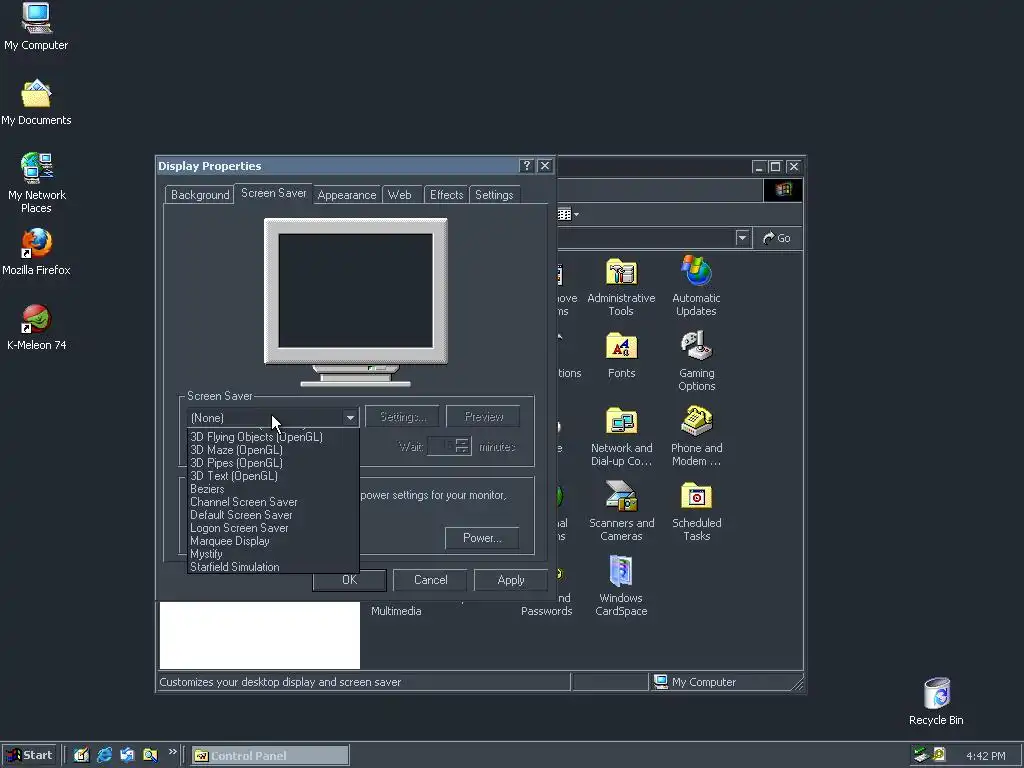Click the yellow document tray icon
1024x768 pixels.
tap(939, 755)
